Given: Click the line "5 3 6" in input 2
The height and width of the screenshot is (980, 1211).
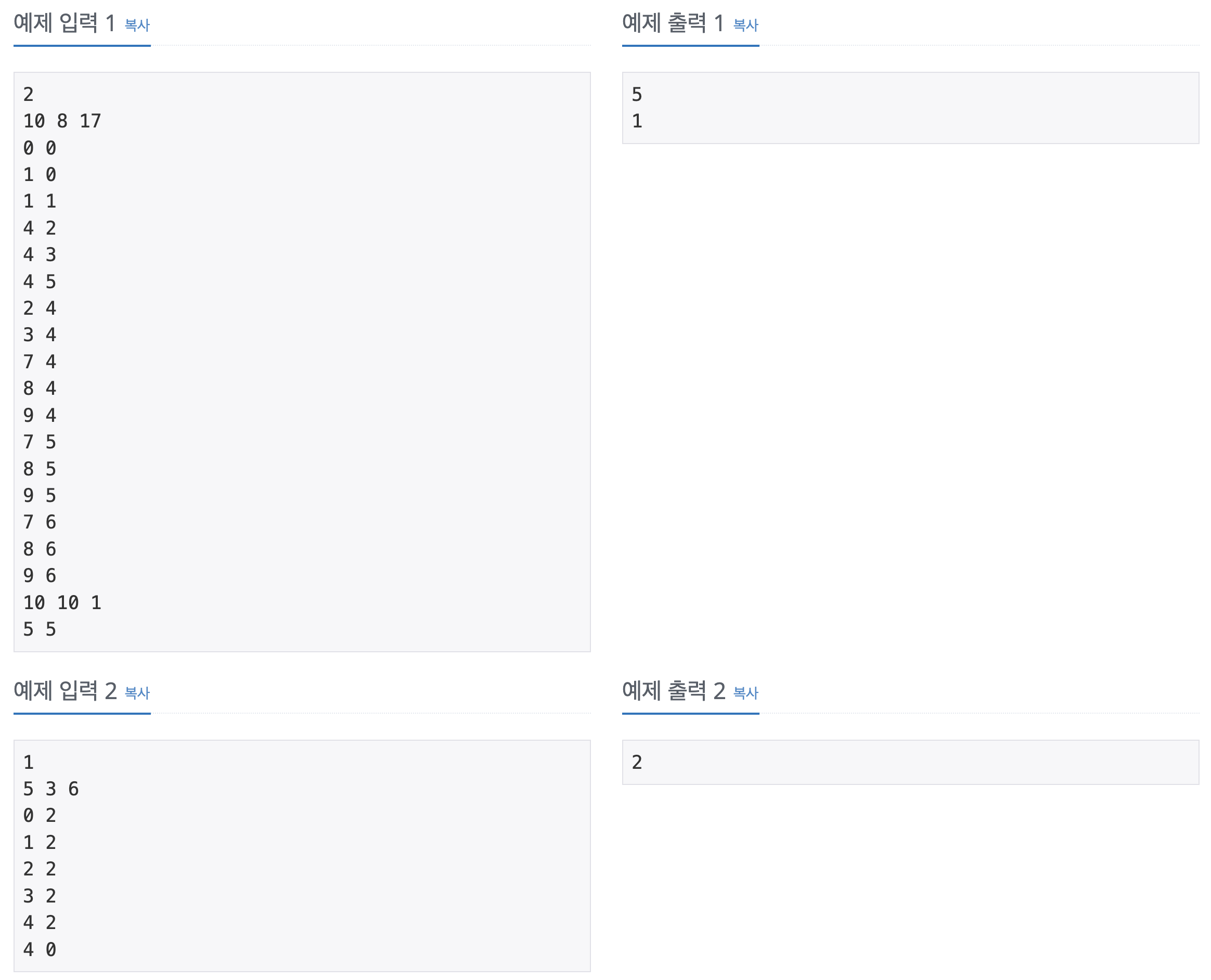Looking at the screenshot, I should 51,789.
